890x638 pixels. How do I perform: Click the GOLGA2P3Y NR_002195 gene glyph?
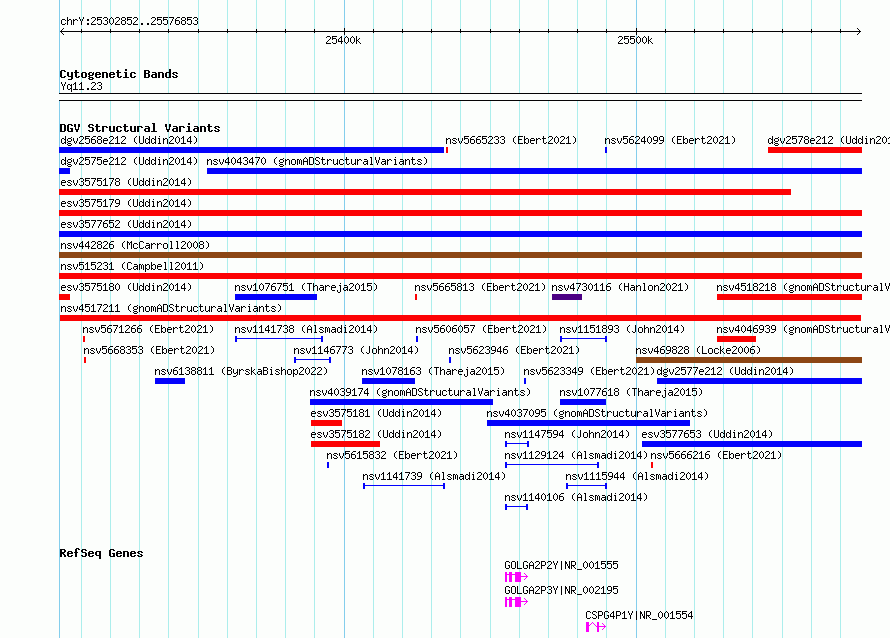pos(516,602)
